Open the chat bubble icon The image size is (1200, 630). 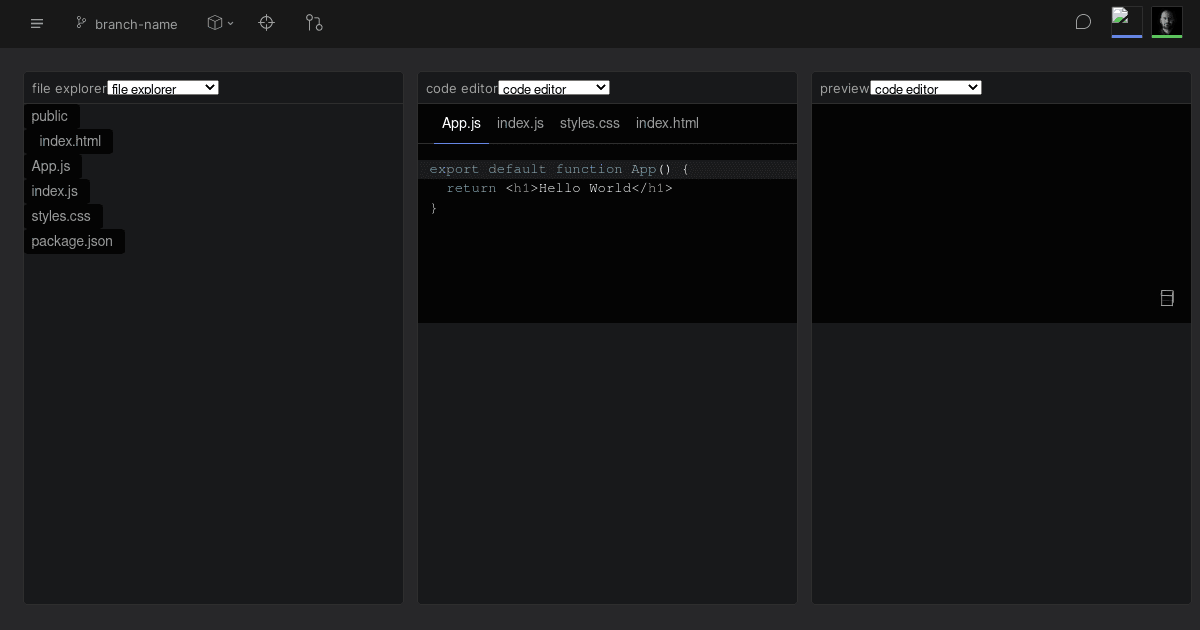tap(1083, 21)
